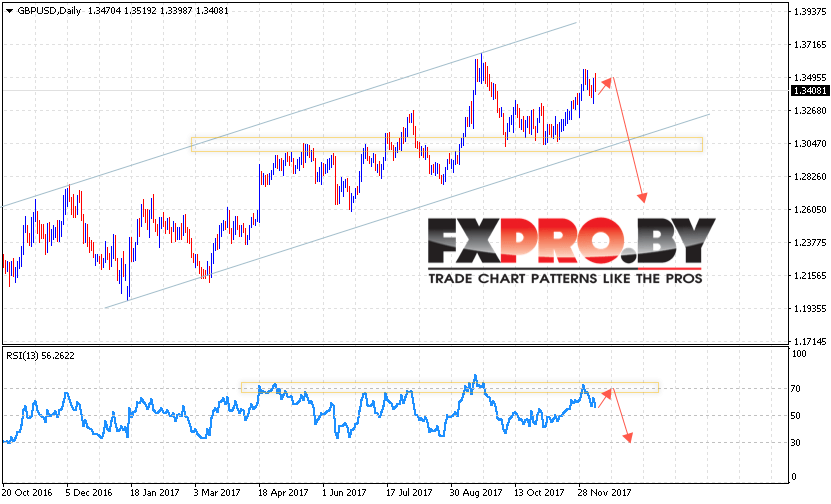Click the 1.32680 price axis value
The image size is (831, 504).
pos(810,111)
